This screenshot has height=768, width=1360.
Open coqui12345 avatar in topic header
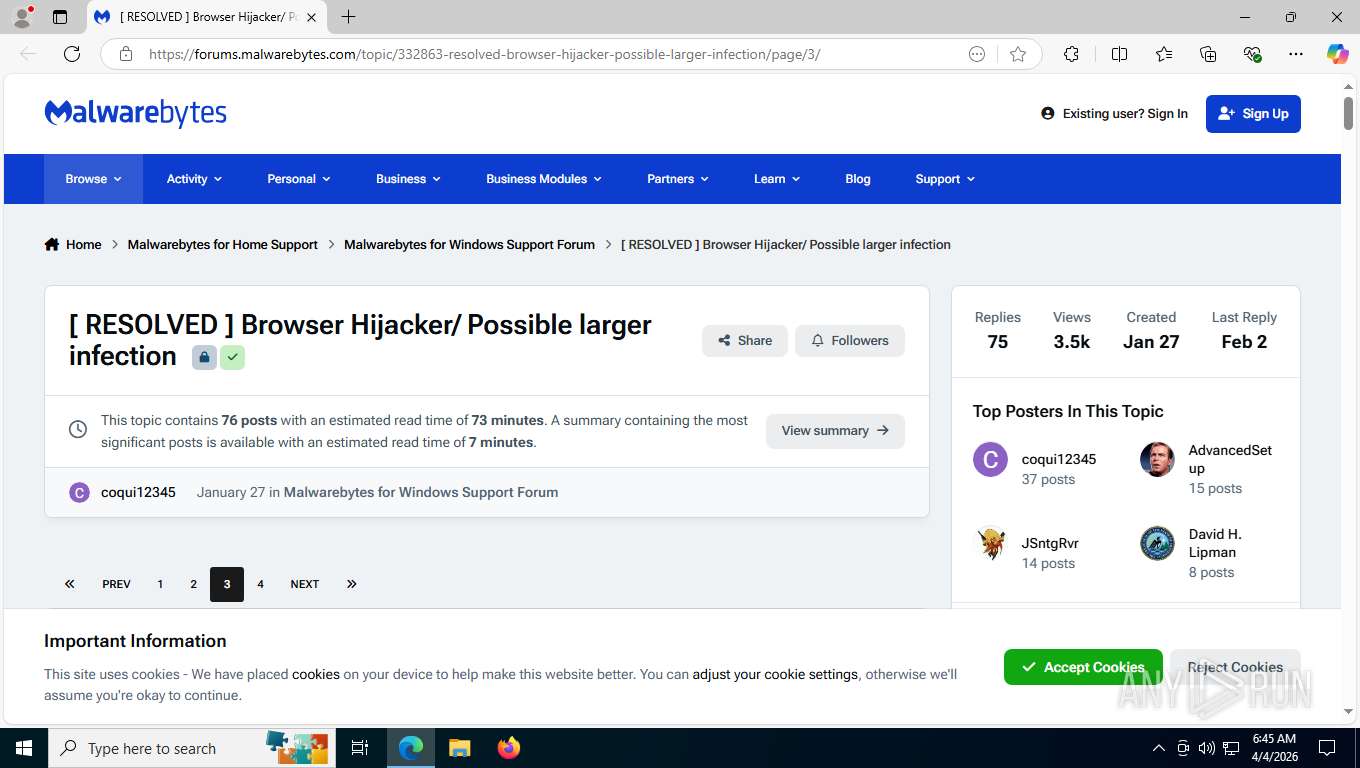click(79, 492)
